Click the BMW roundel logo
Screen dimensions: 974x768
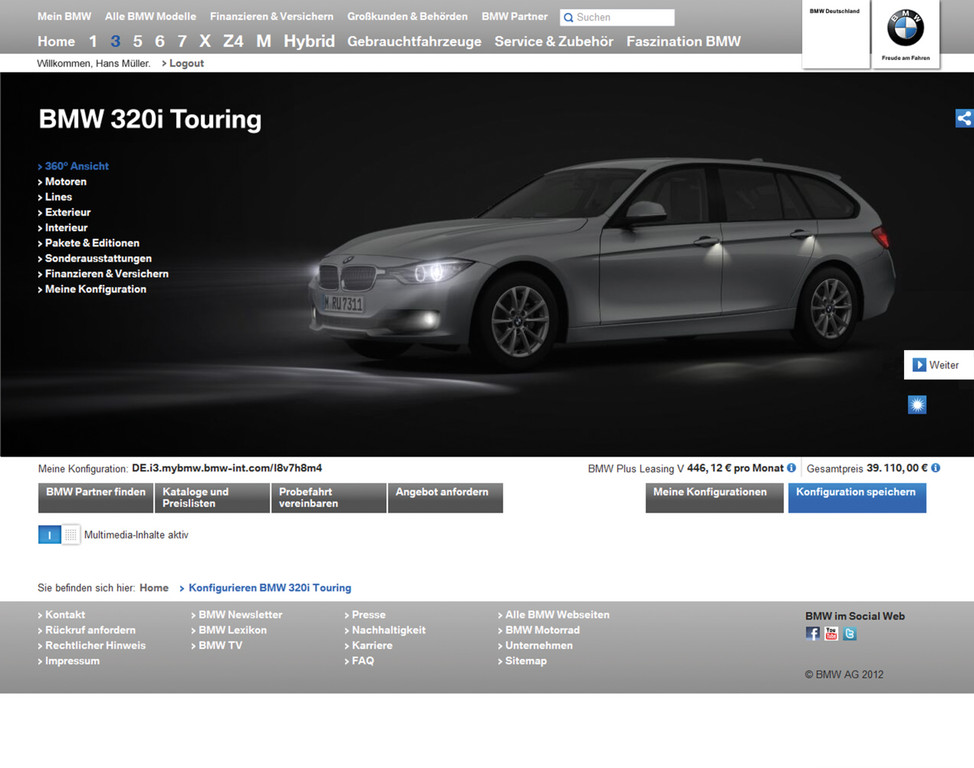905,28
